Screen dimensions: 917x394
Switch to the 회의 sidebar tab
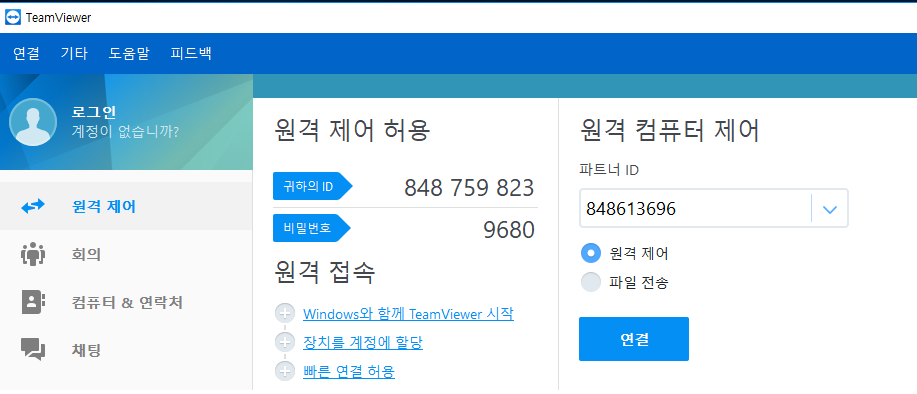126,254
